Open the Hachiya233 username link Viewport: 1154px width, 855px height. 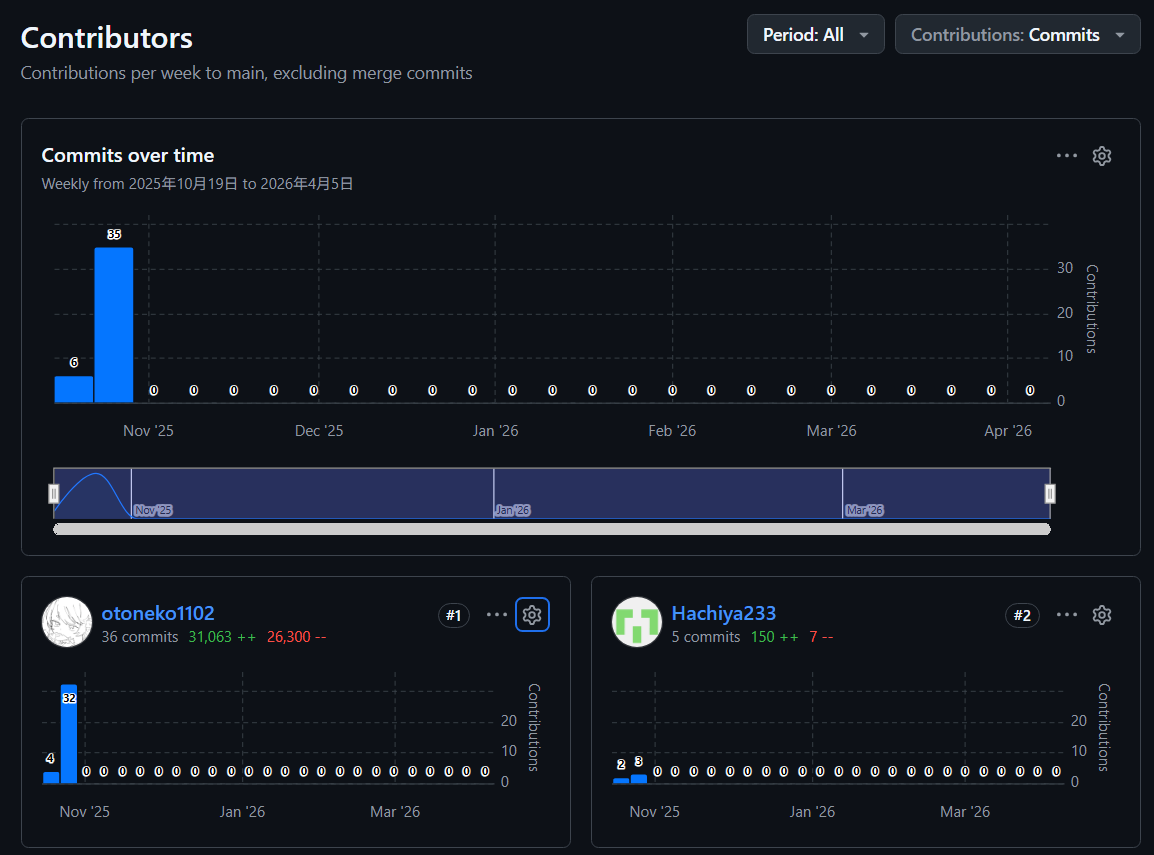[724, 613]
